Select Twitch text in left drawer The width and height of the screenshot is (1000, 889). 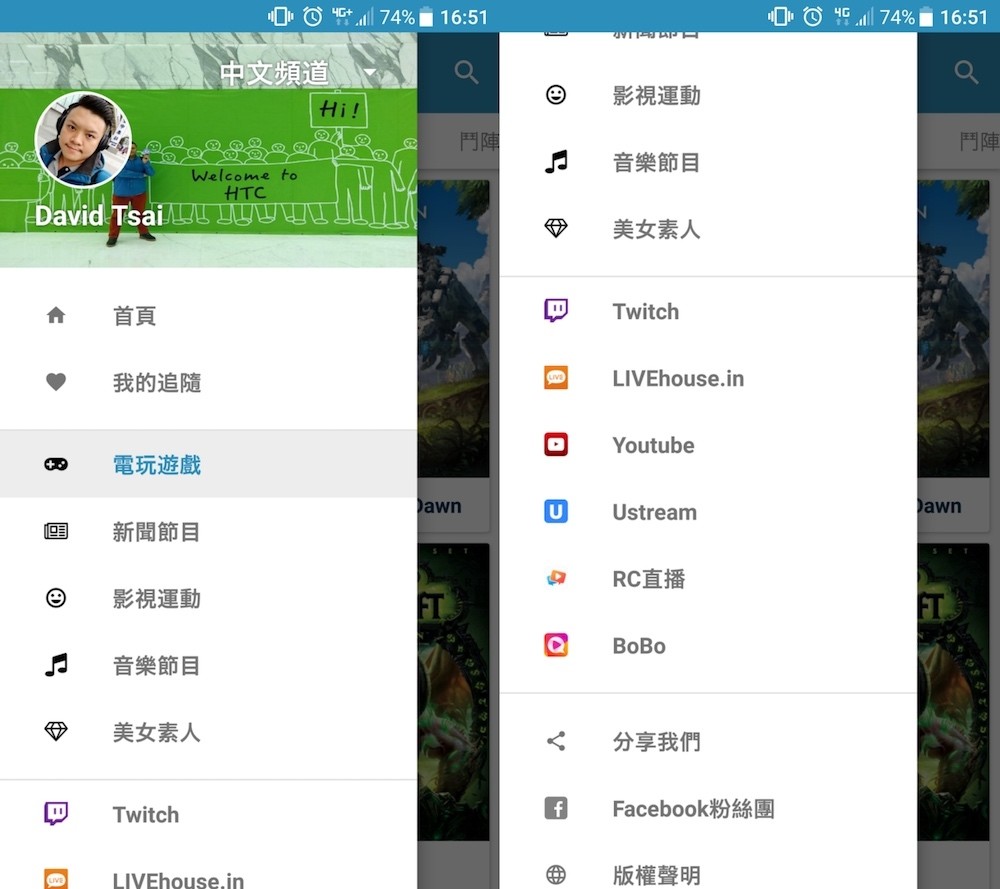coord(146,815)
